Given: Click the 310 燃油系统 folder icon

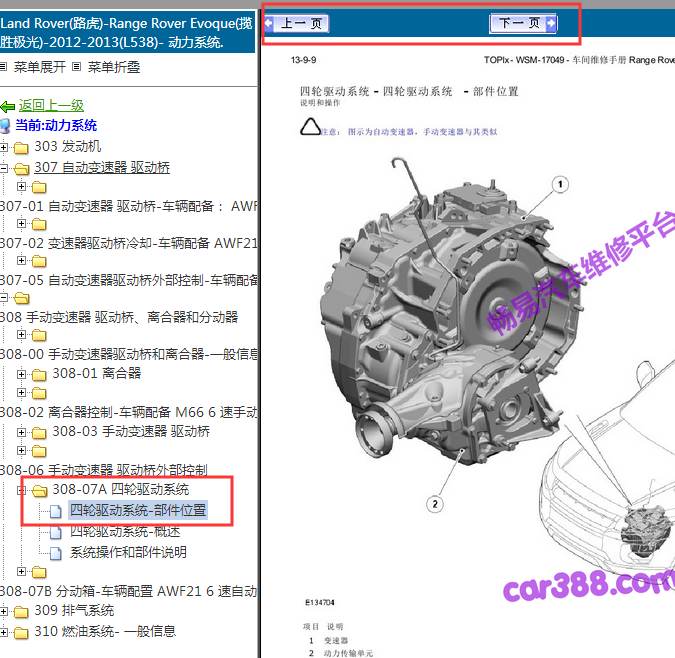Looking at the screenshot, I should (21, 633).
